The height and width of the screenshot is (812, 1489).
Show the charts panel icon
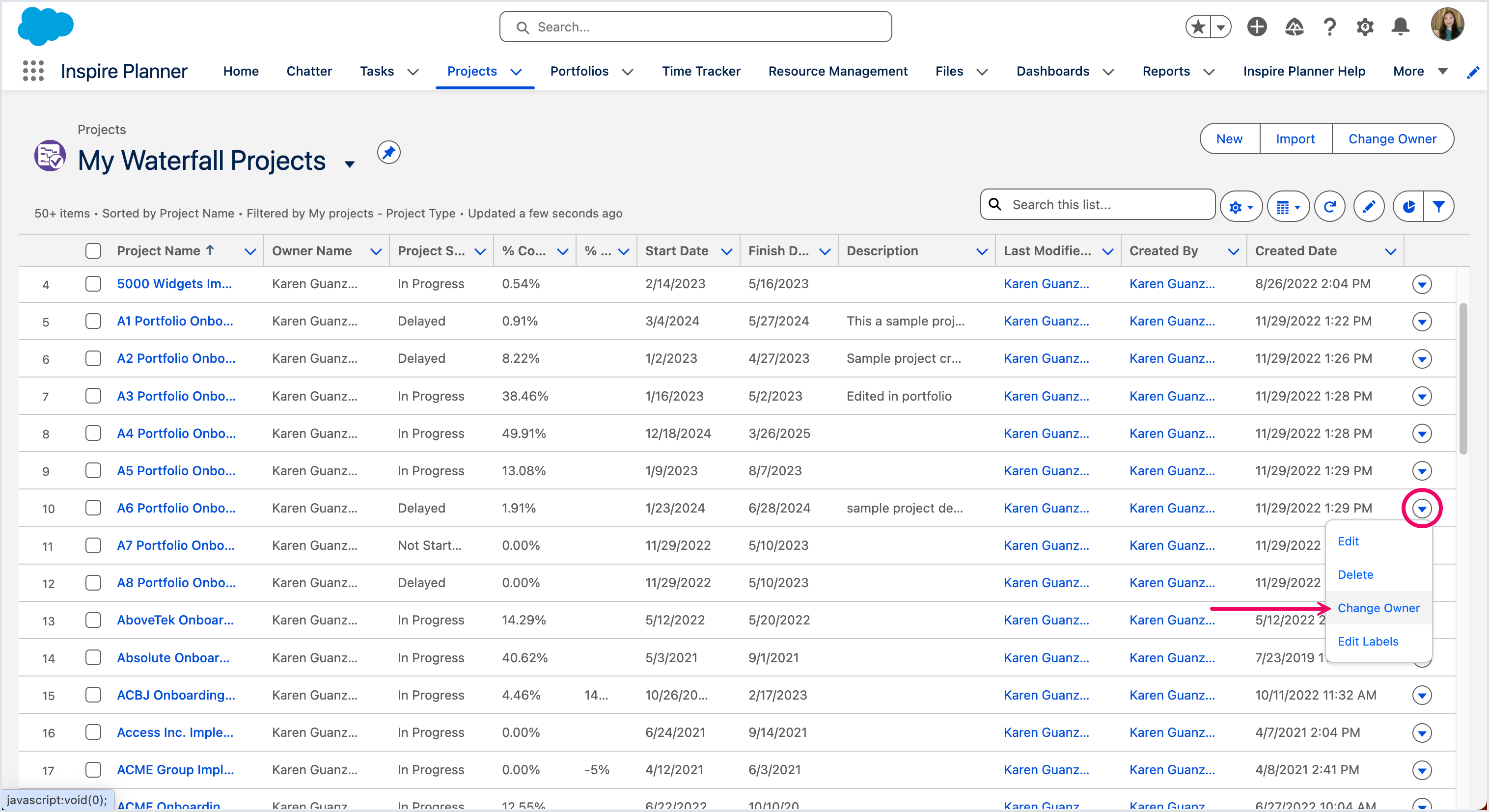click(x=1408, y=206)
